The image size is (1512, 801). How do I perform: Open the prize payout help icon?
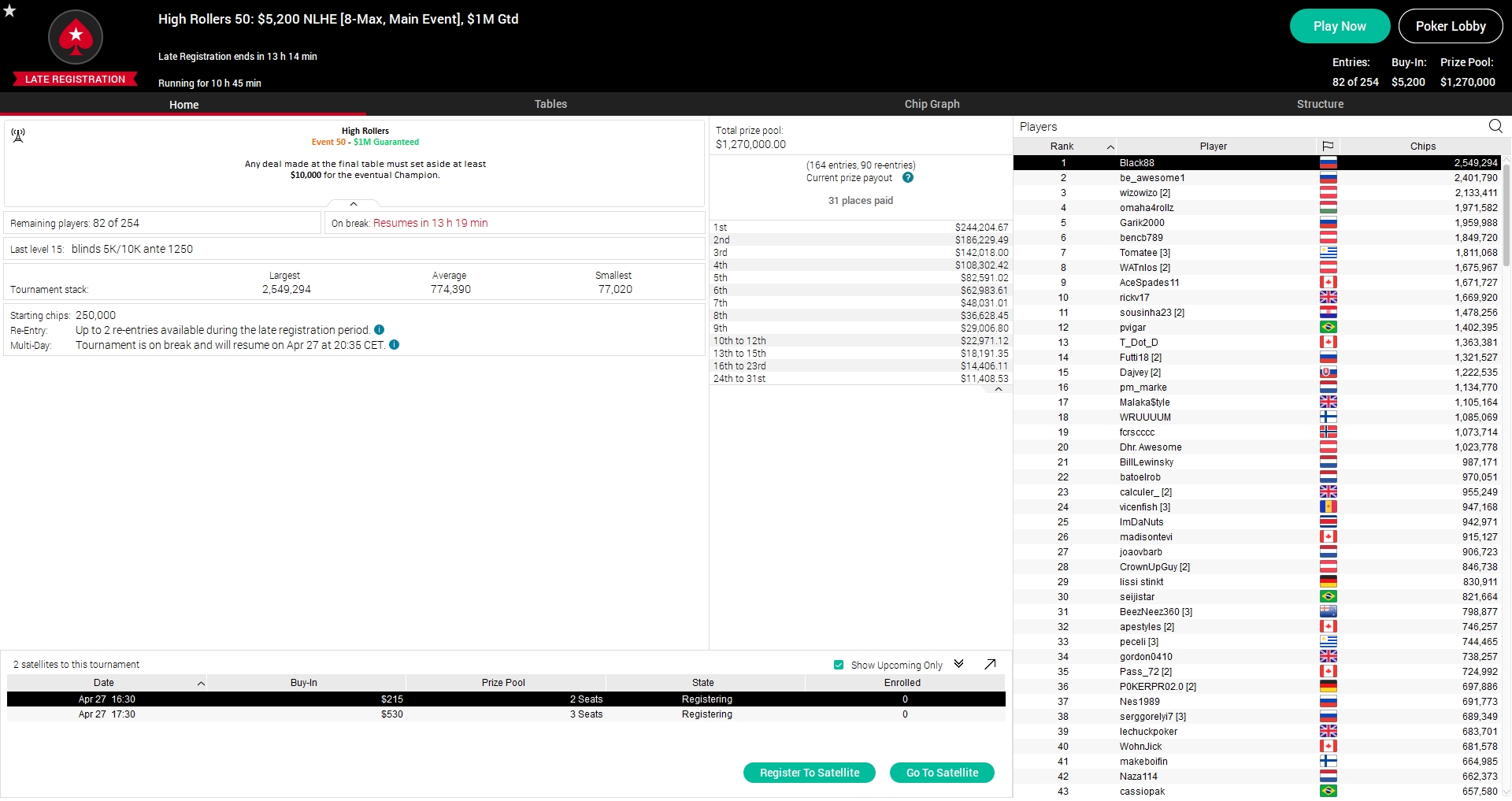point(908,178)
